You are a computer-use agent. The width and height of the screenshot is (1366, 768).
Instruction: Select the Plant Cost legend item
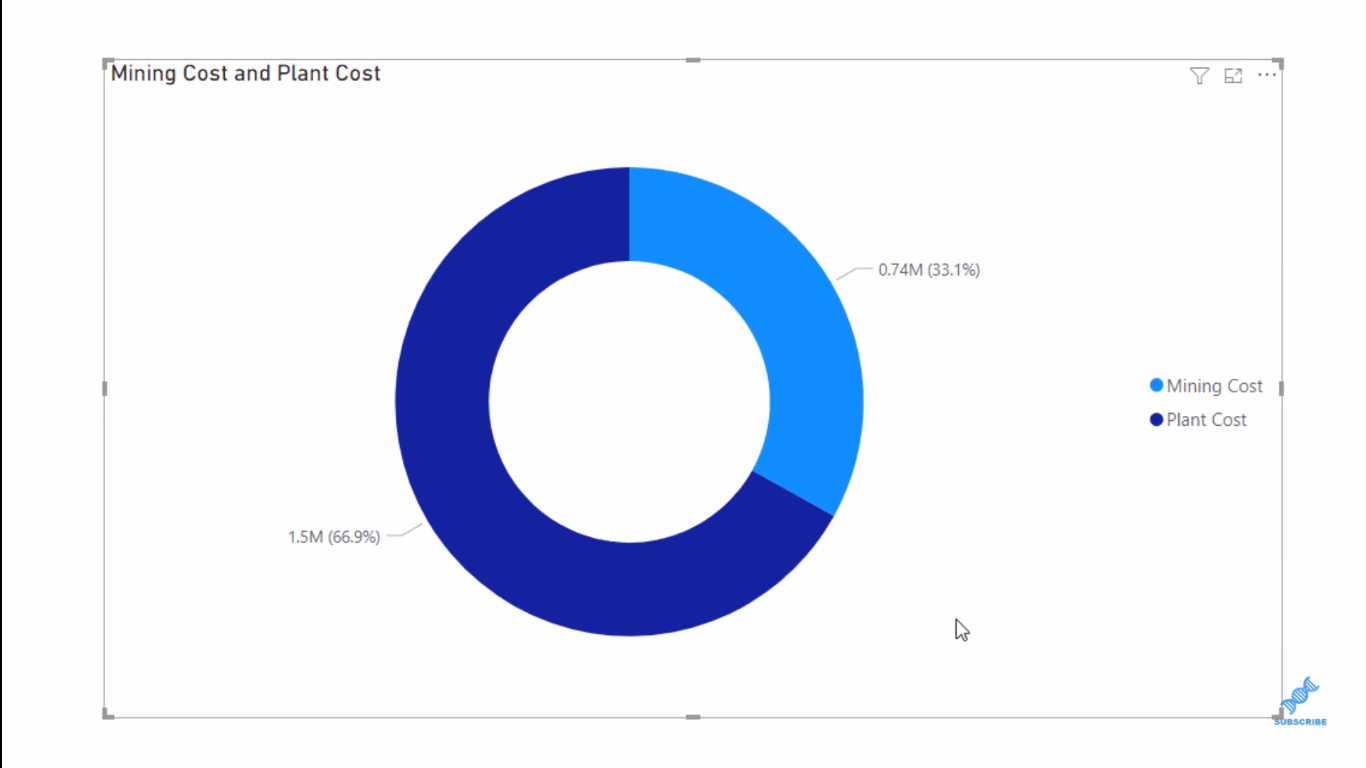(1198, 420)
